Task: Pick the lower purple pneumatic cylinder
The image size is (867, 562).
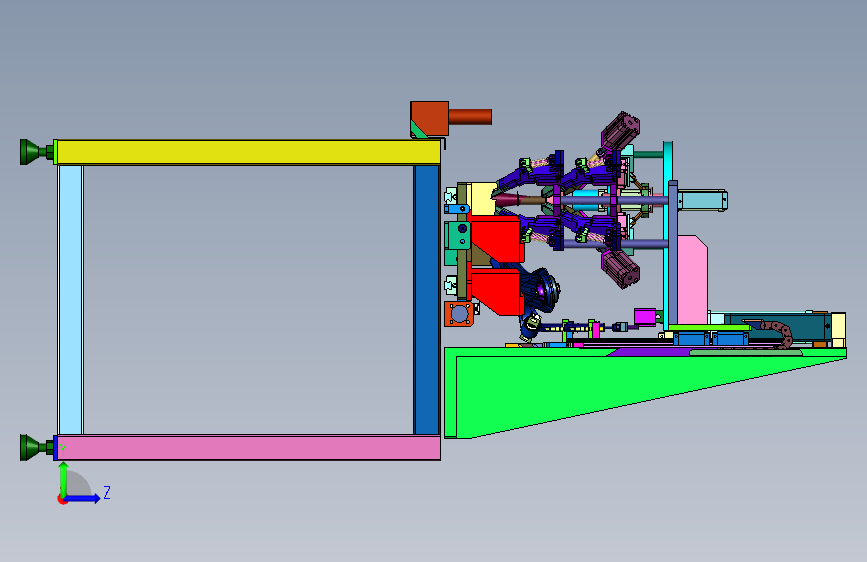Action: click(620, 269)
